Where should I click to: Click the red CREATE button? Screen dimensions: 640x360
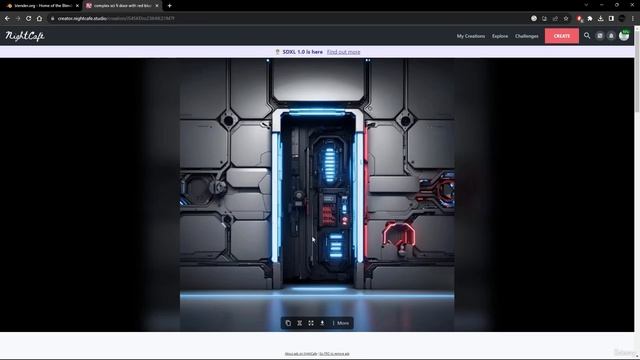click(562, 36)
